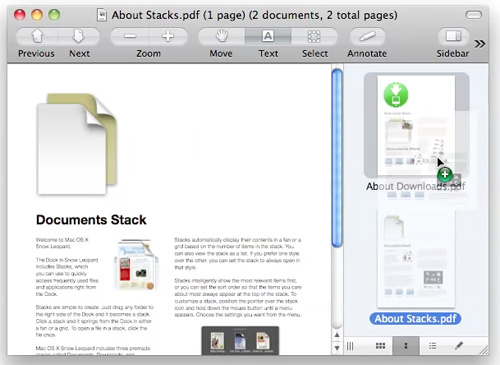Switch sidebar to table of contents view
Screen dimensions: 500x365
click(432, 346)
